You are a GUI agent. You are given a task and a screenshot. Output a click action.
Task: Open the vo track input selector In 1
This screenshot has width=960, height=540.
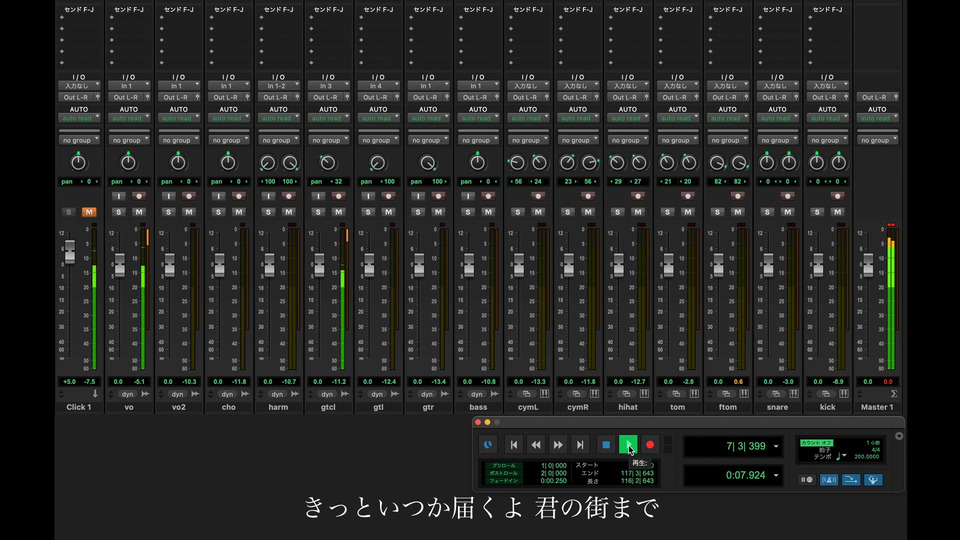coord(128,87)
